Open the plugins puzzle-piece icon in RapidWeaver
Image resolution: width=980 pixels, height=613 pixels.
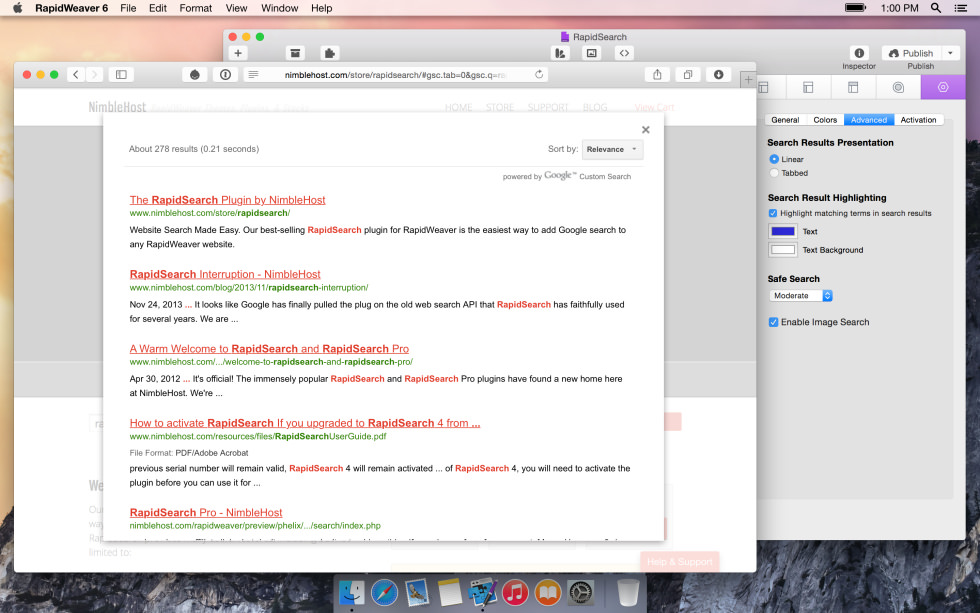coord(329,53)
